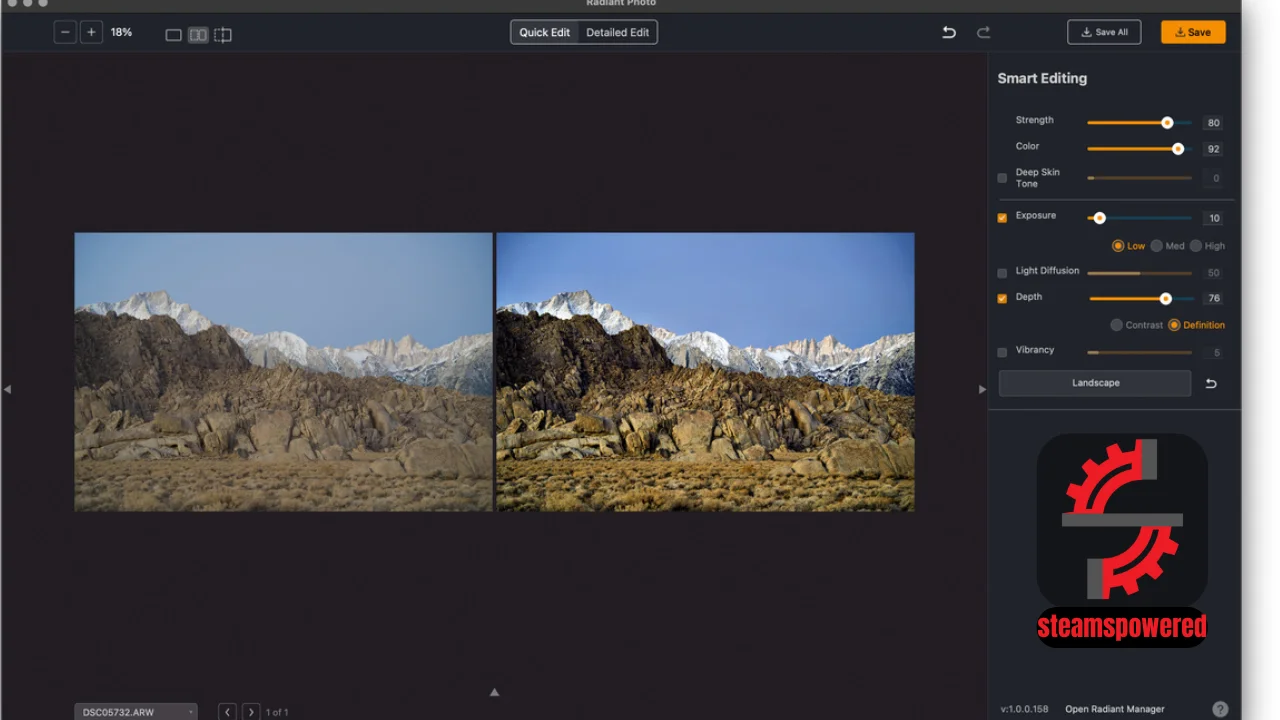Go to the previous image
This screenshot has width=1280, height=720.
pos(228,712)
